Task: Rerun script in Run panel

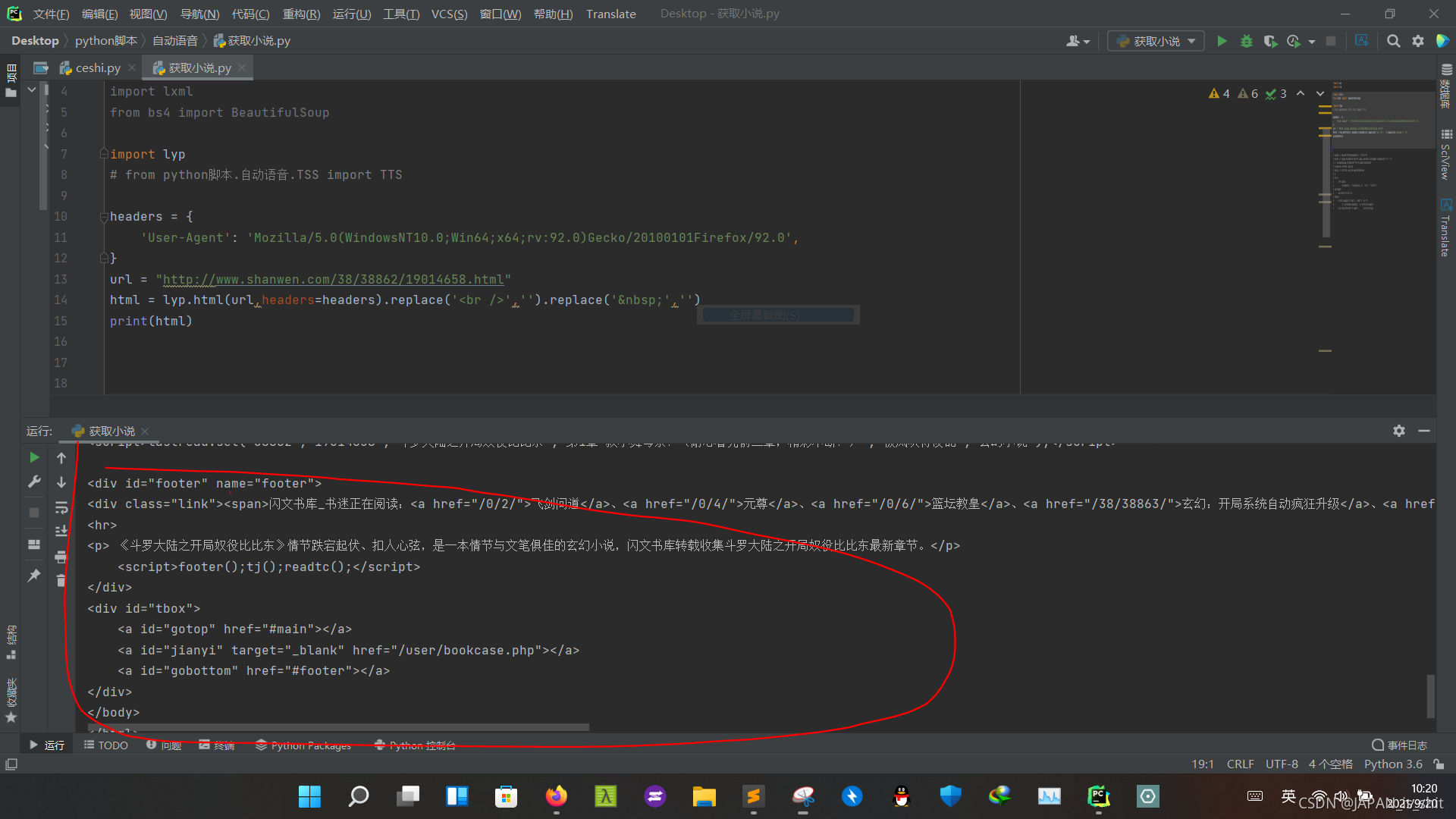Action: click(34, 457)
